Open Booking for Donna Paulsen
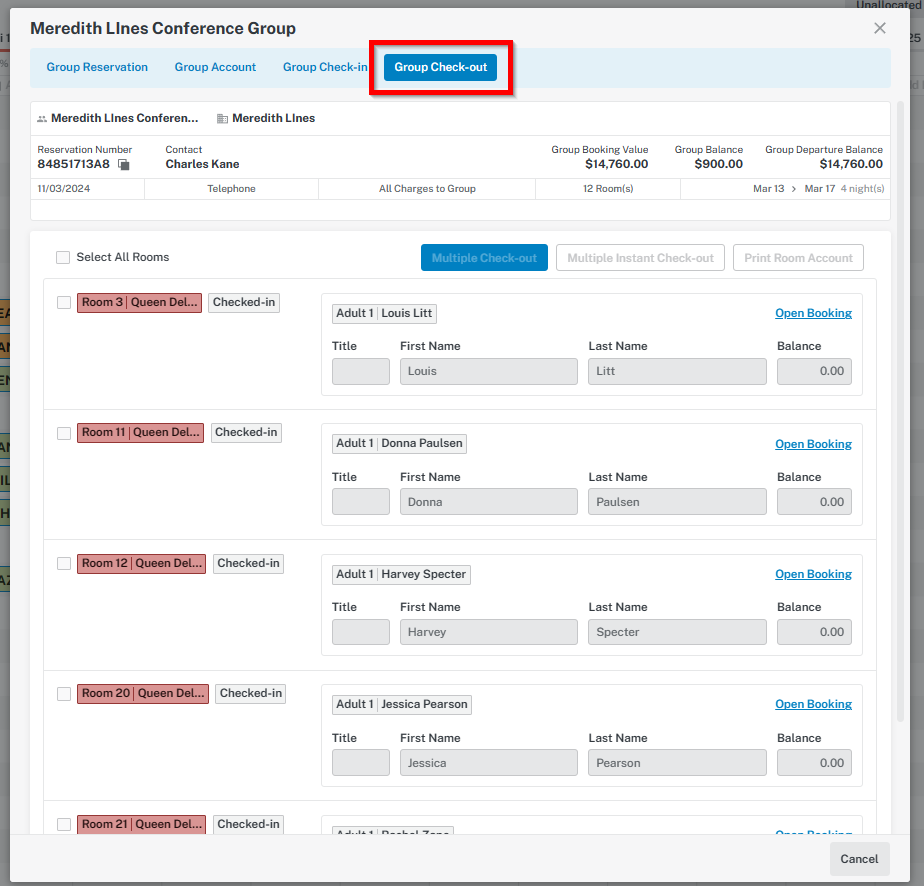The height and width of the screenshot is (886, 924). [x=813, y=444]
